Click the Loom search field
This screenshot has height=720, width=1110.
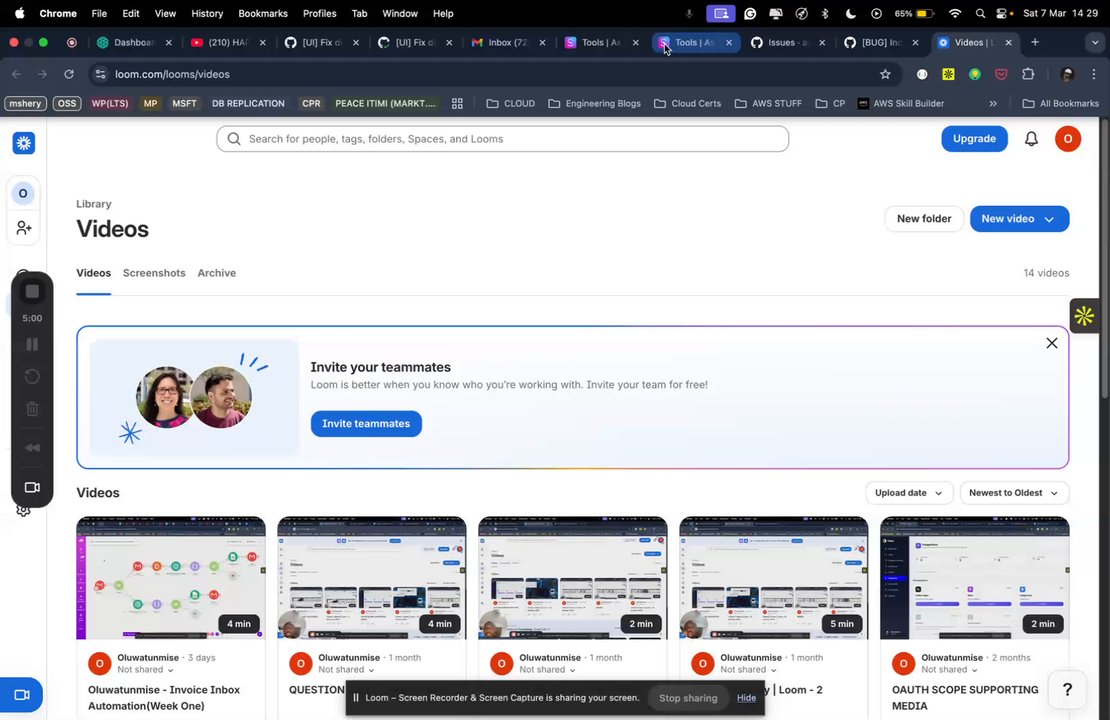pos(503,139)
